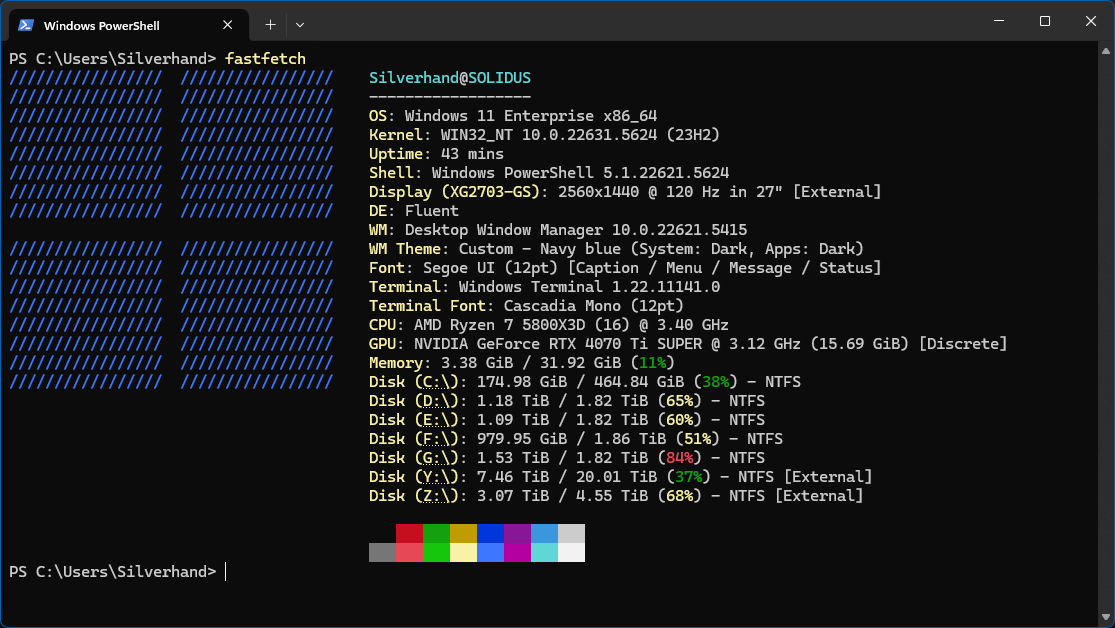Expand the new tab profile dropdown
This screenshot has width=1115, height=628.
300,25
